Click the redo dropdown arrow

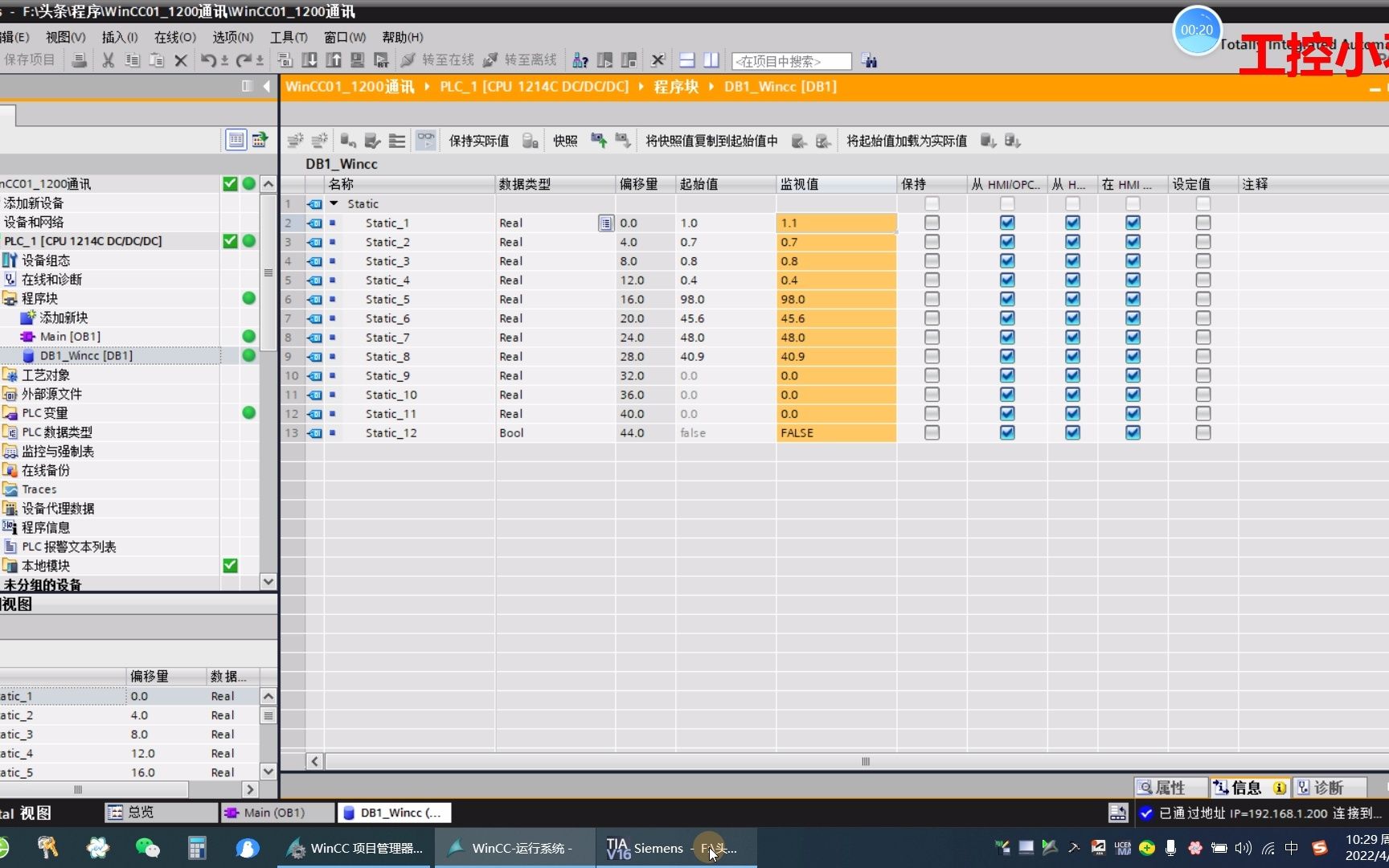260,60
